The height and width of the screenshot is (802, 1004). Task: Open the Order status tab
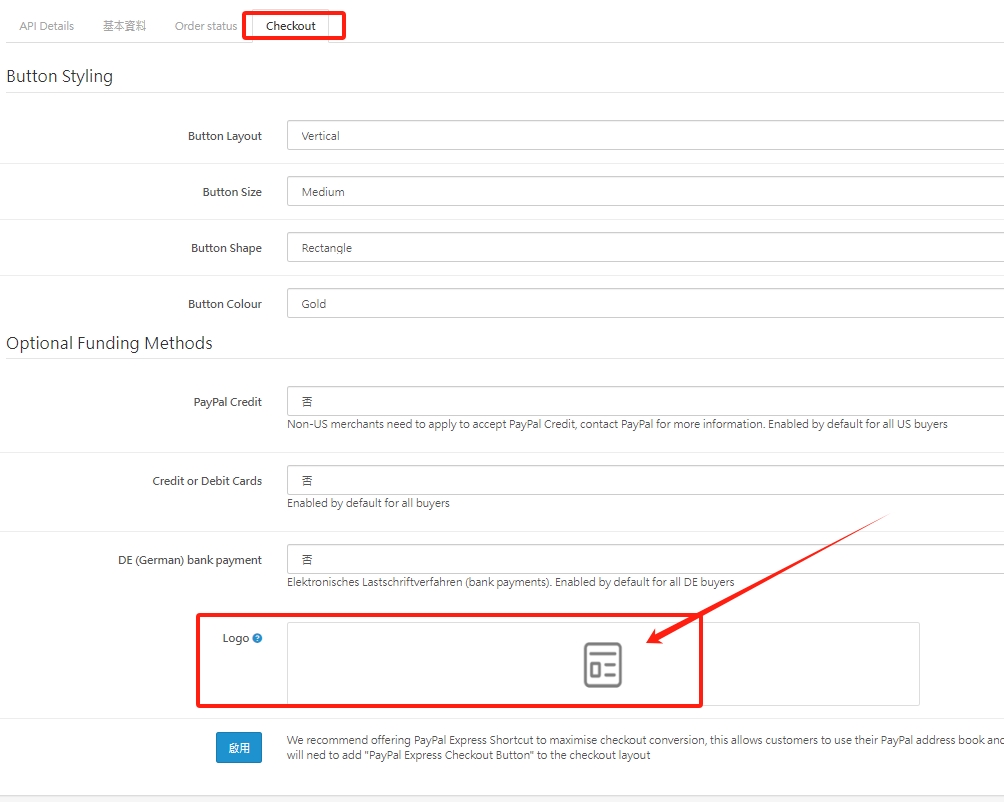tap(206, 26)
